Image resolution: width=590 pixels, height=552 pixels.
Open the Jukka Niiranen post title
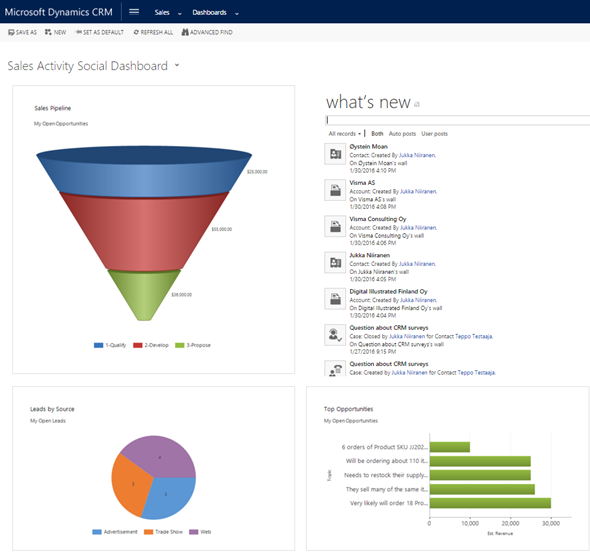click(x=370, y=255)
